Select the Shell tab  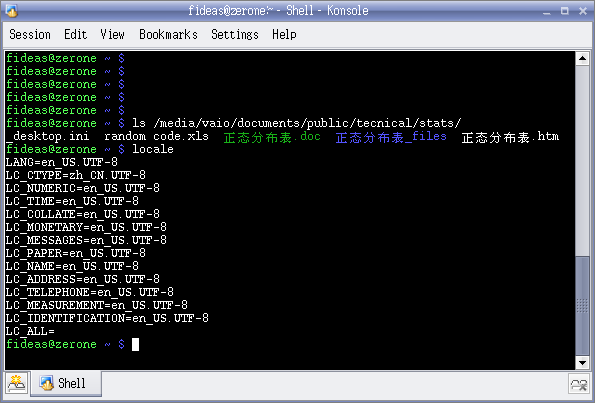click(66, 383)
